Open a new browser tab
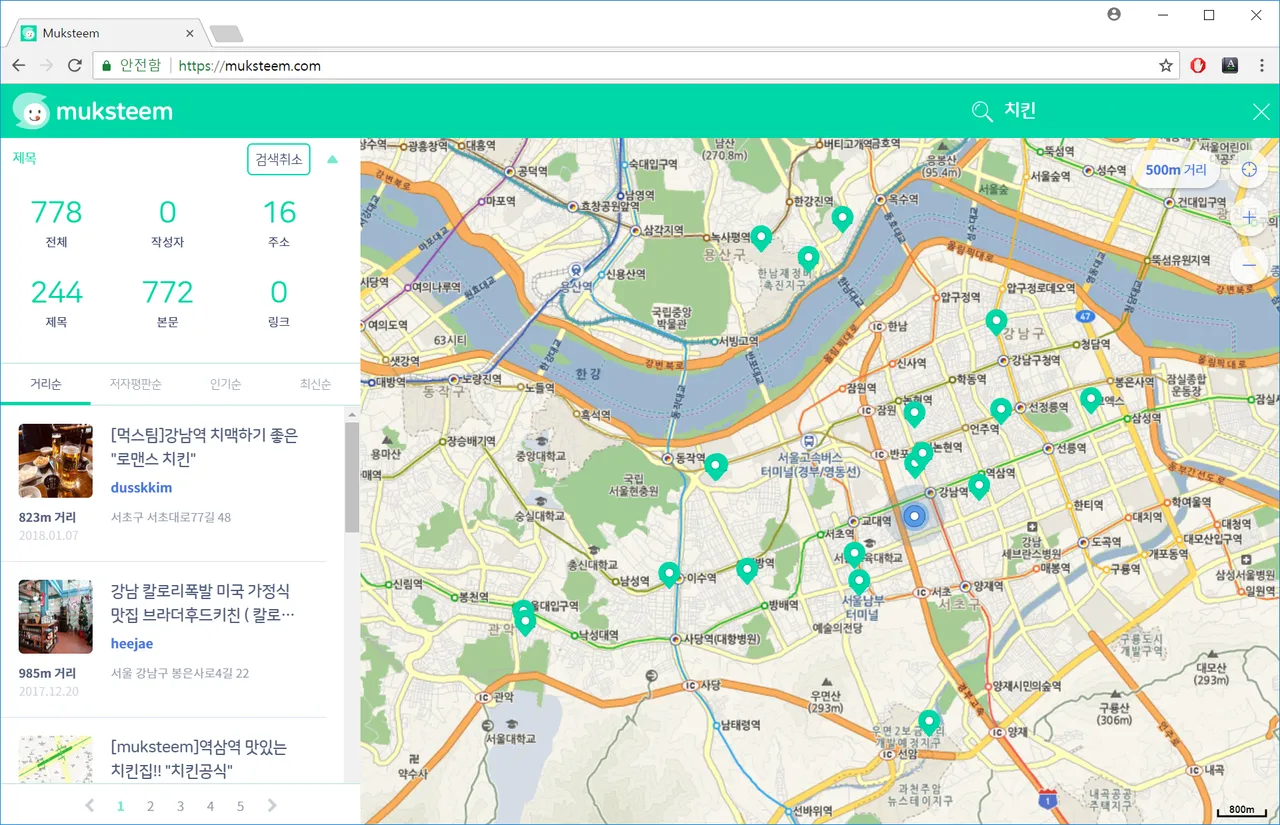1280x825 pixels. click(x=227, y=34)
